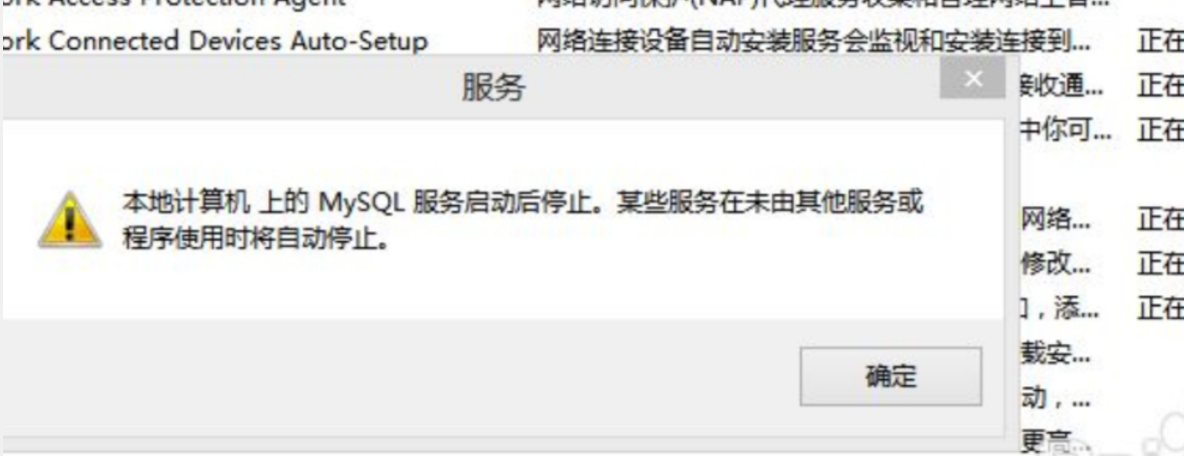
Task: Click the 网络连接设备自动安装服务 description cell
Action: point(812,40)
